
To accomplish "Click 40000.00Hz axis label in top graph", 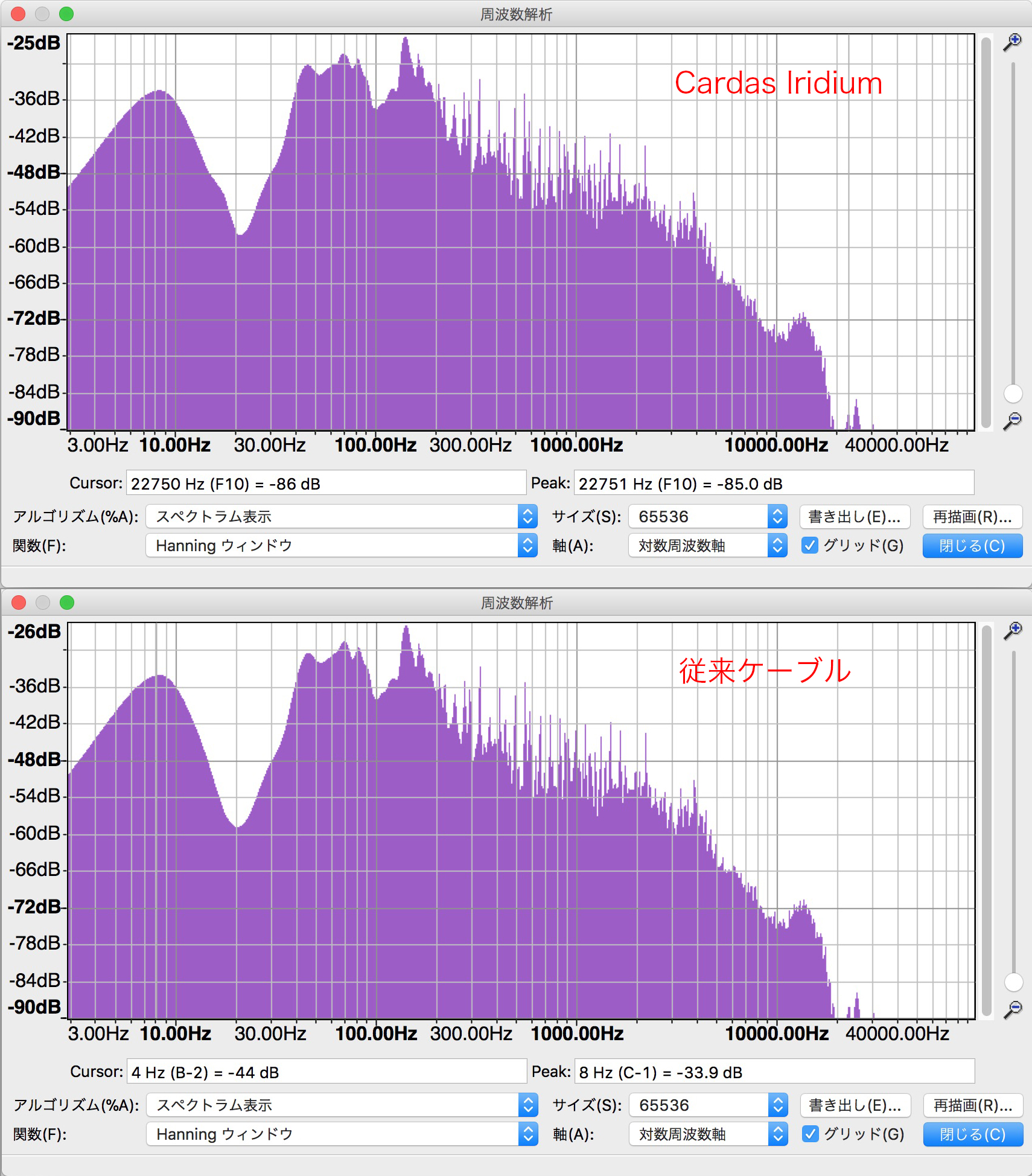I will 897,446.
